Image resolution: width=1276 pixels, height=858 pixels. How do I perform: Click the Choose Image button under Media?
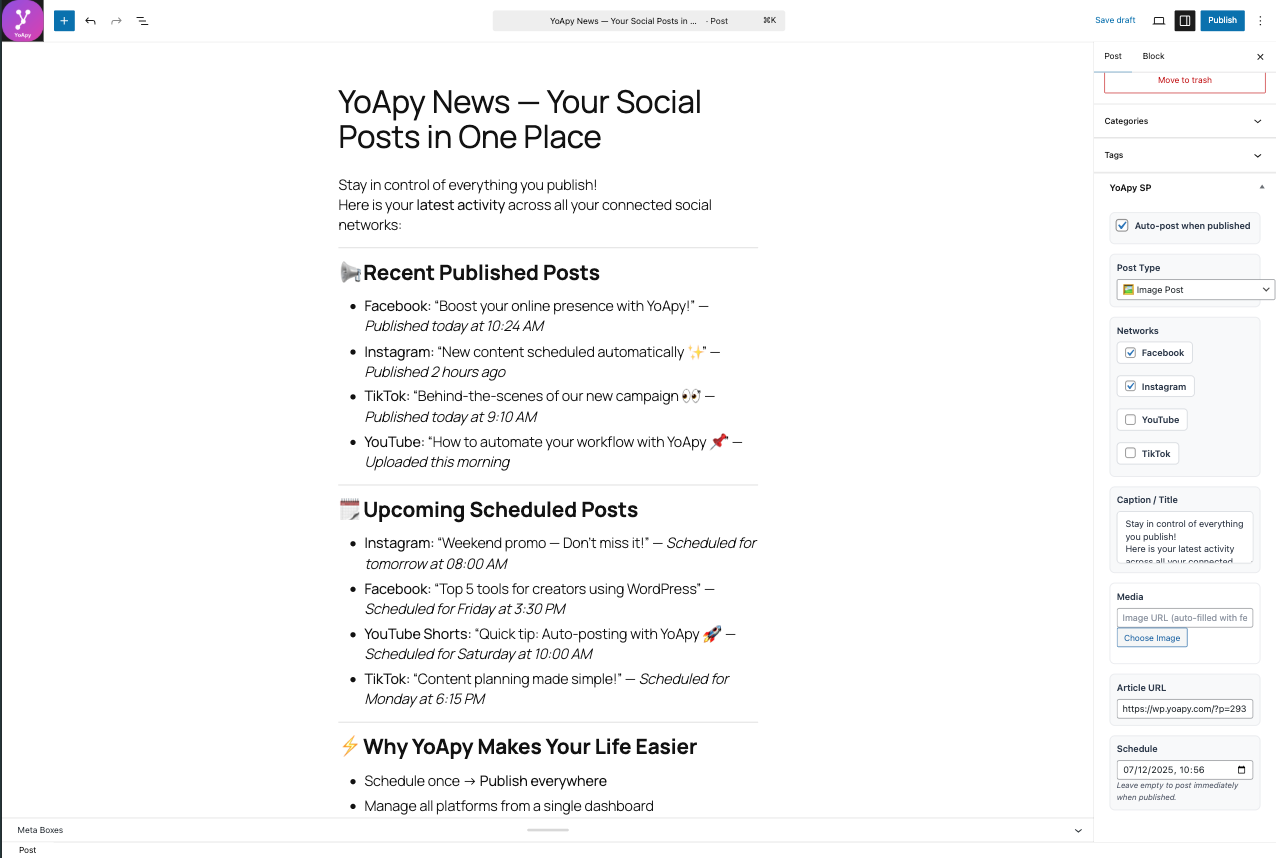[x=1151, y=637]
